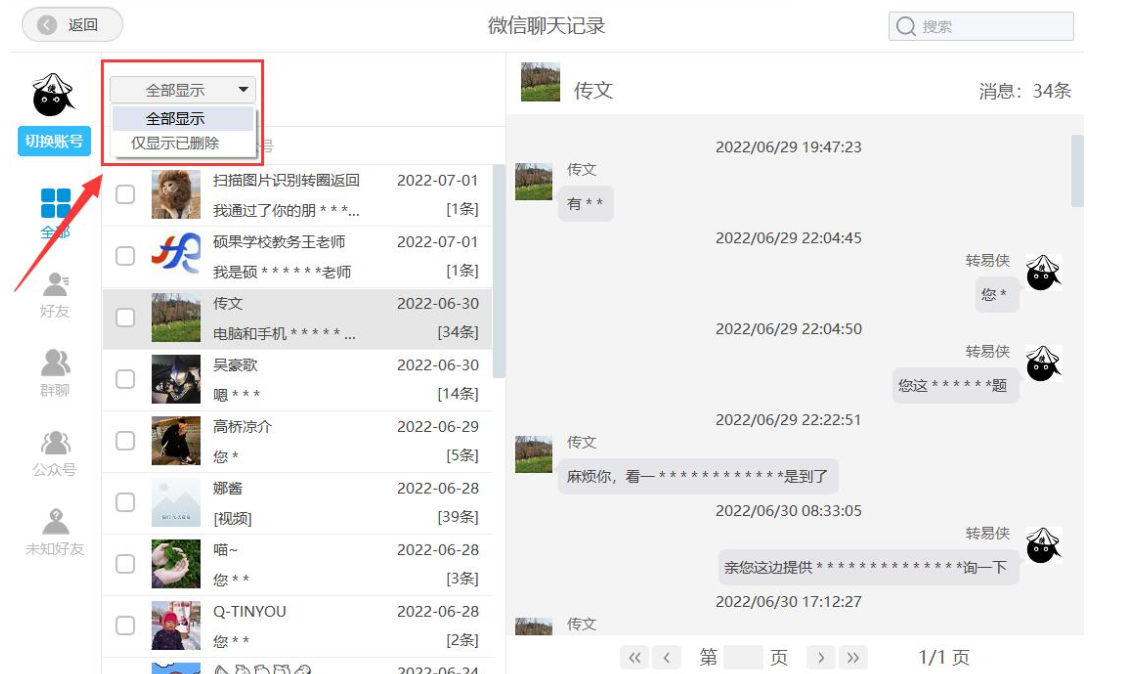Click the page number input field
This screenshot has height=674, width=1141.
click(744, 658)
